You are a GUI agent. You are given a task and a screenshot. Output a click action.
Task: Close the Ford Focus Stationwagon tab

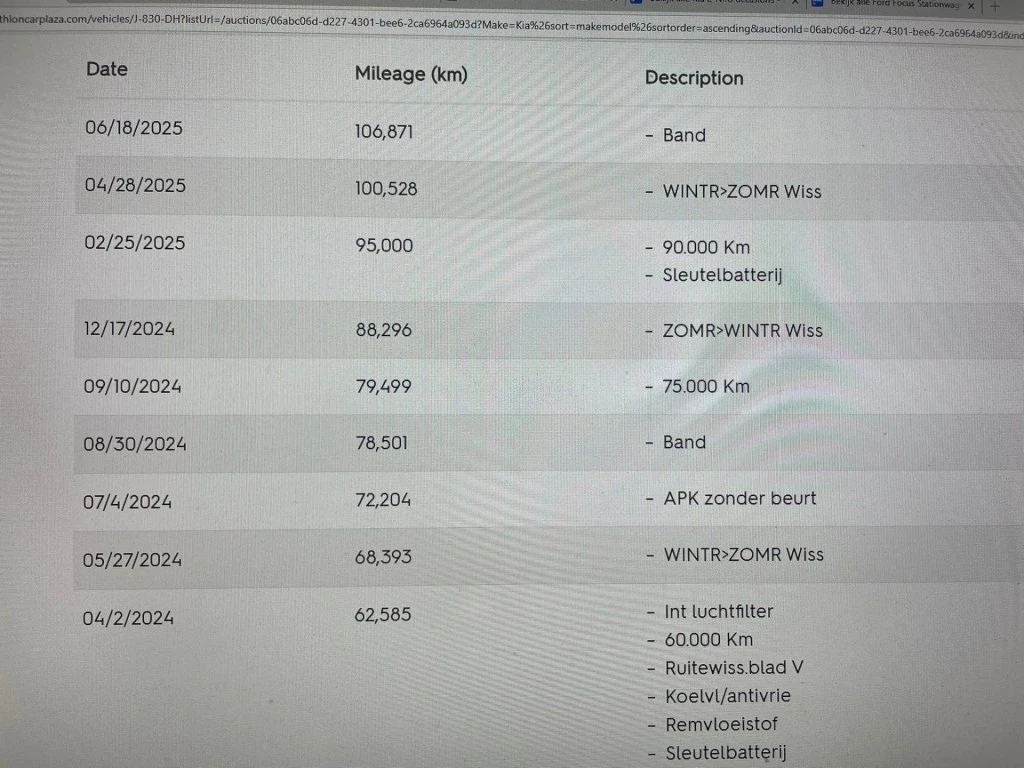pos(970,6)
